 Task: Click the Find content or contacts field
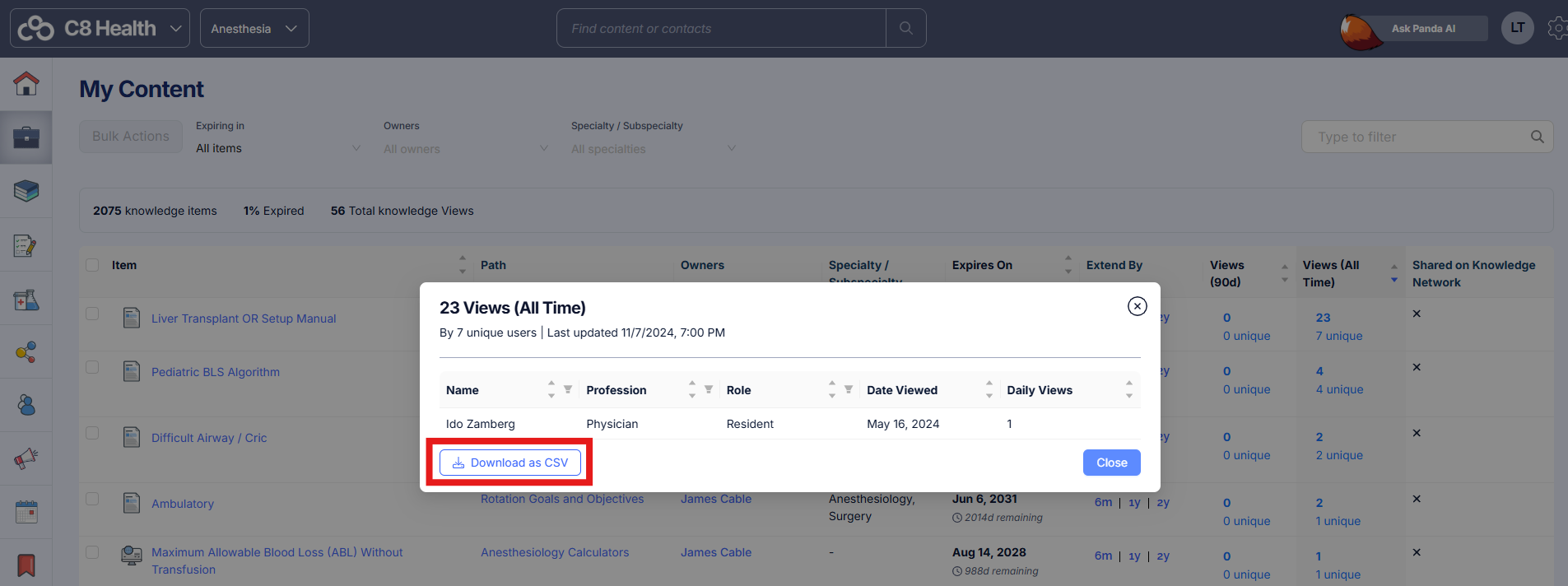(721, 28)
